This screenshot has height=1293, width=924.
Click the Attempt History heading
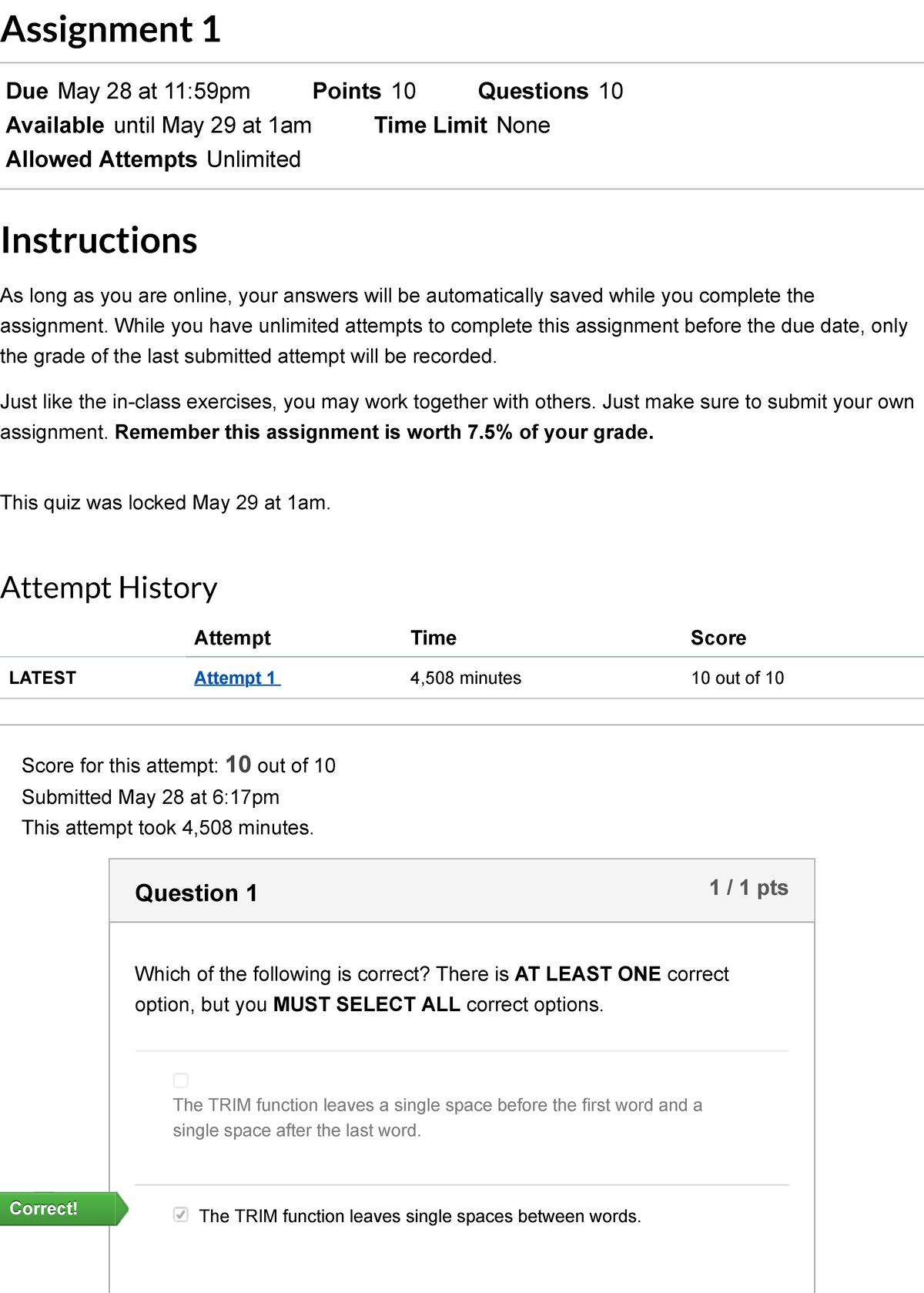pyautogui.click(x=109, y=587)
